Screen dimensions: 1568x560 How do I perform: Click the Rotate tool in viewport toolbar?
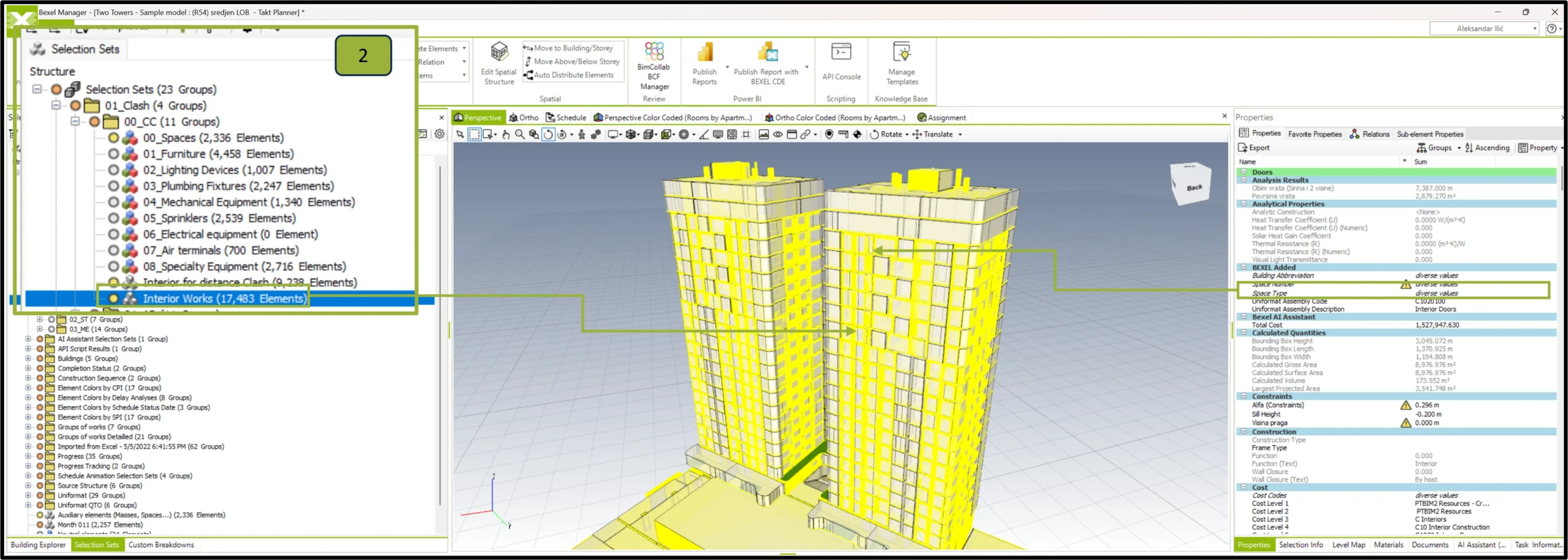[x=887, y=134]
